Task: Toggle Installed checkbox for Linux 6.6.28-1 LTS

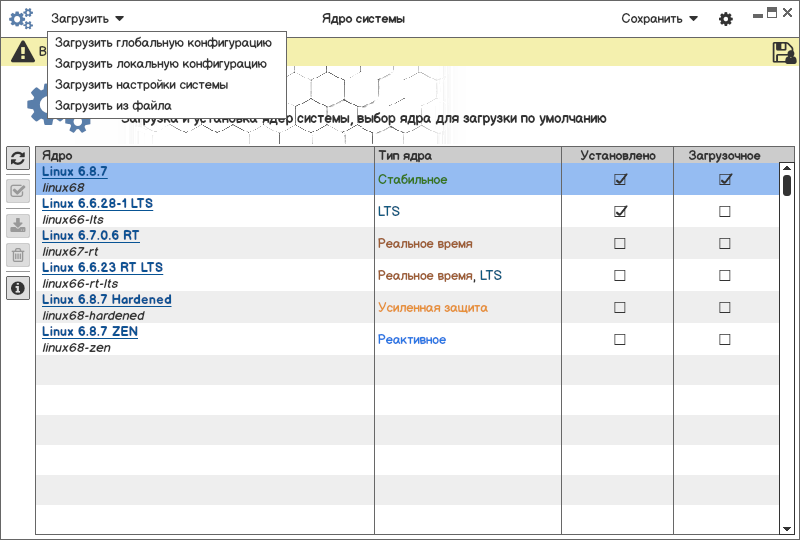Action: tap(620, 212)
